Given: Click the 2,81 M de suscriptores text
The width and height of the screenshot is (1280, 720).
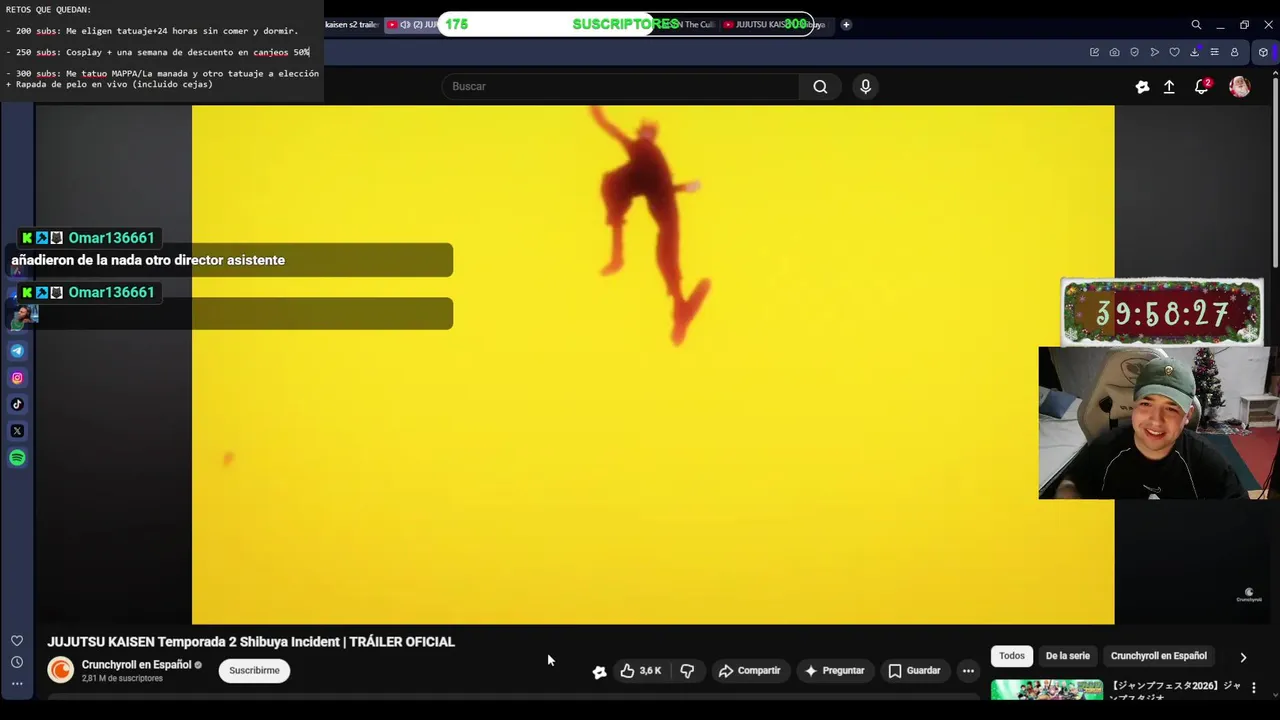Looking at the screenshot, I should point(122,679).
